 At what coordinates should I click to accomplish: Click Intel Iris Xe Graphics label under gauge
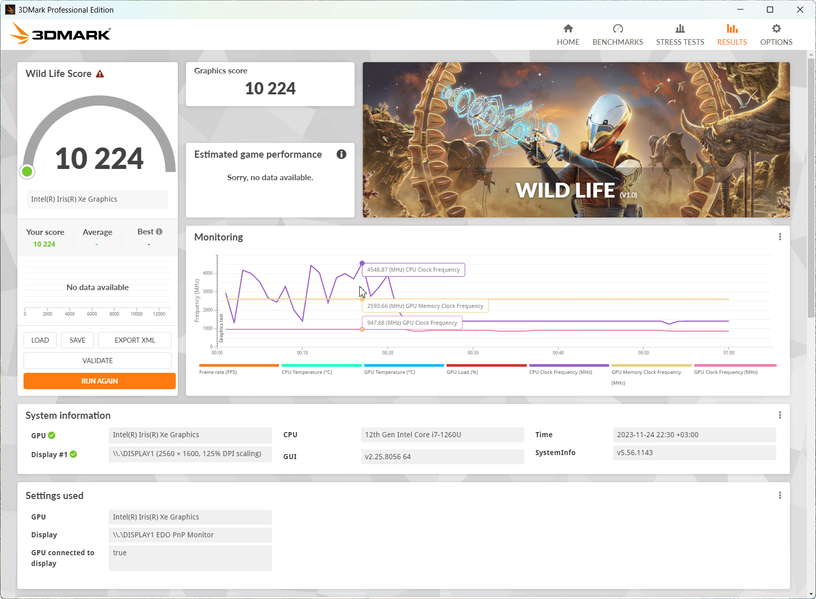click(x=97, y=199)
